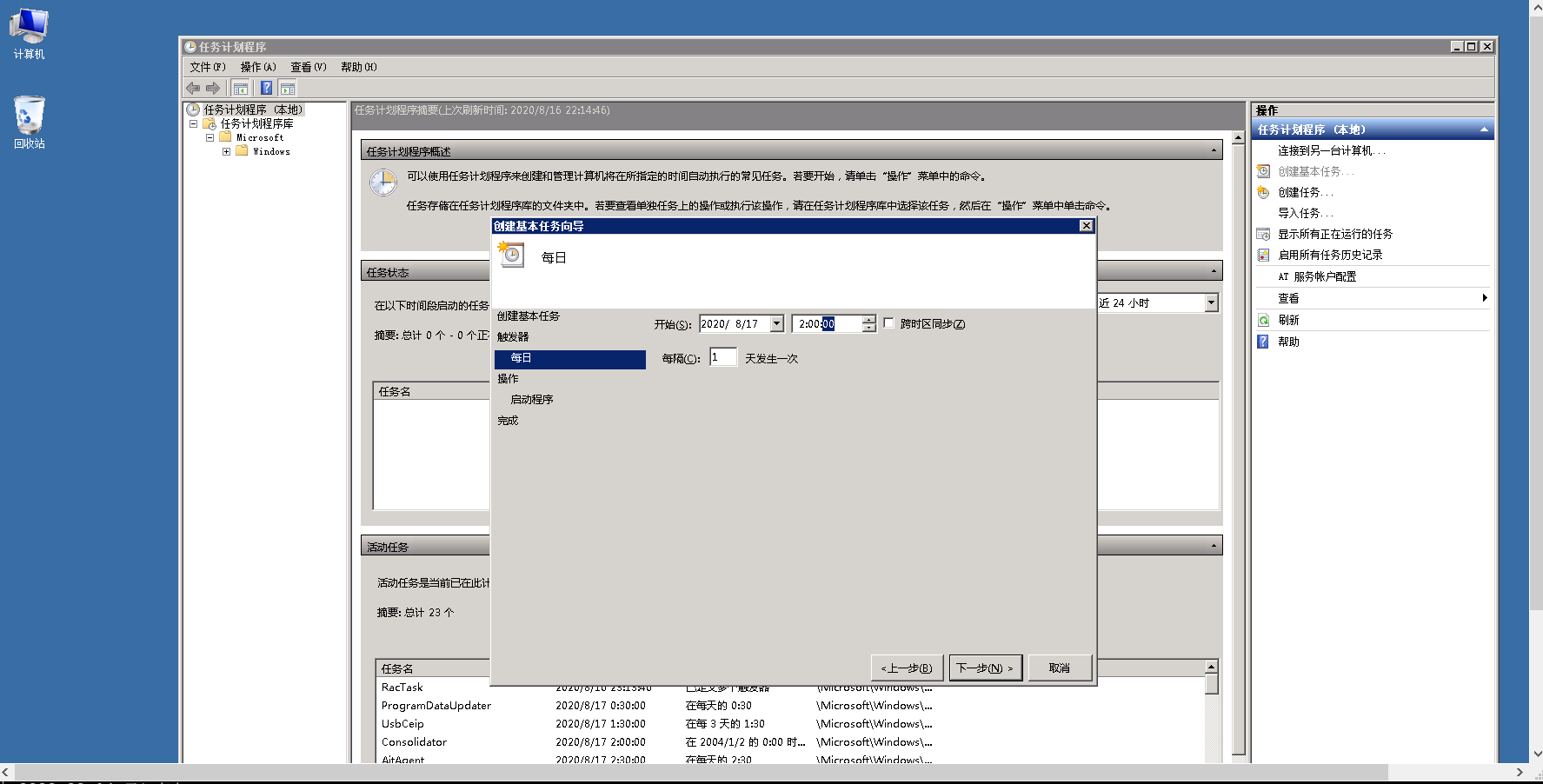Click the Task Scheduler title bar icon

(190, 47)
